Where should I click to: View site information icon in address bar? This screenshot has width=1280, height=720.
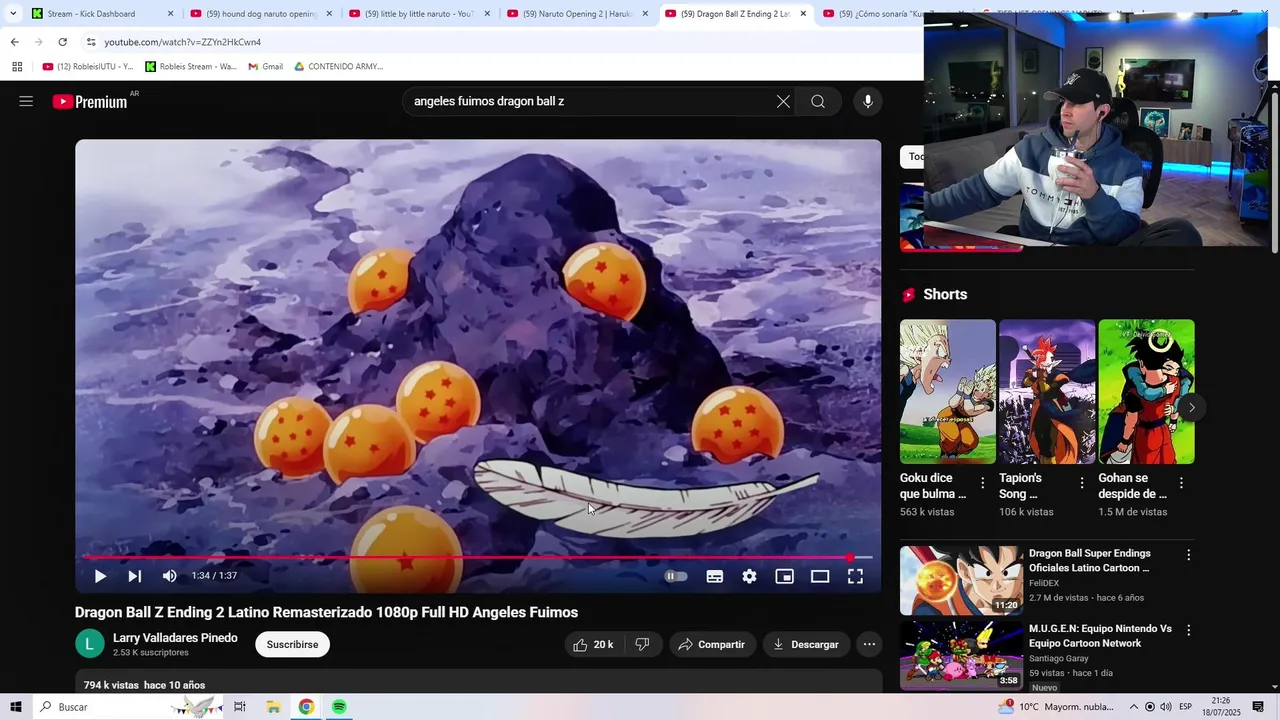click(91, 42)
